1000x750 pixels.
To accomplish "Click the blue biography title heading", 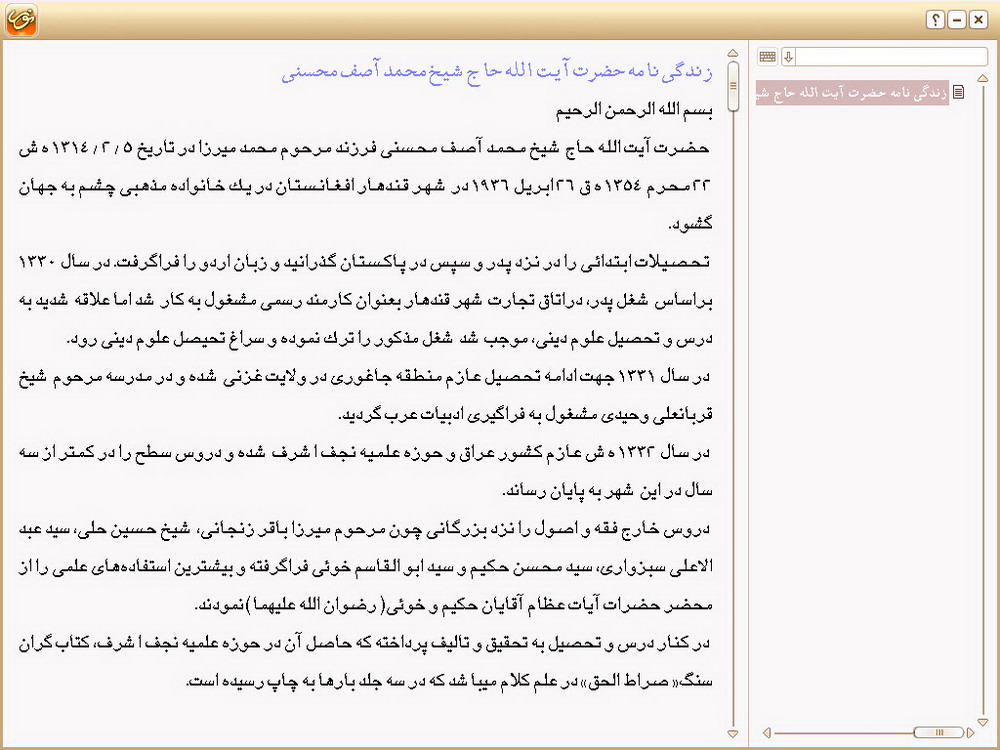I will click(x=495, y=73).
